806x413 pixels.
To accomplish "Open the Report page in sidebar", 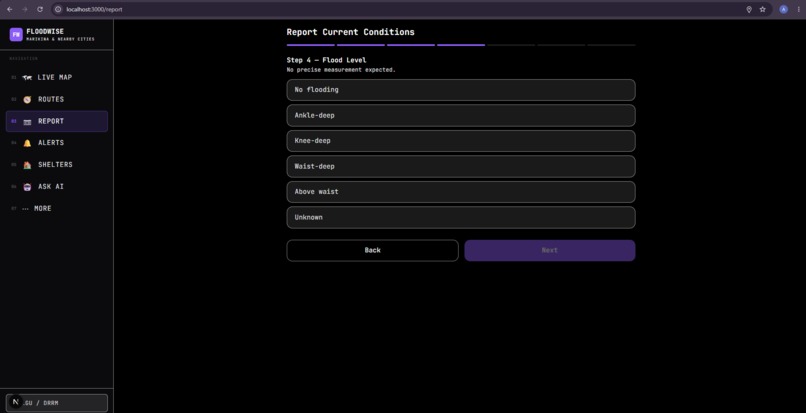I will 57,121.
